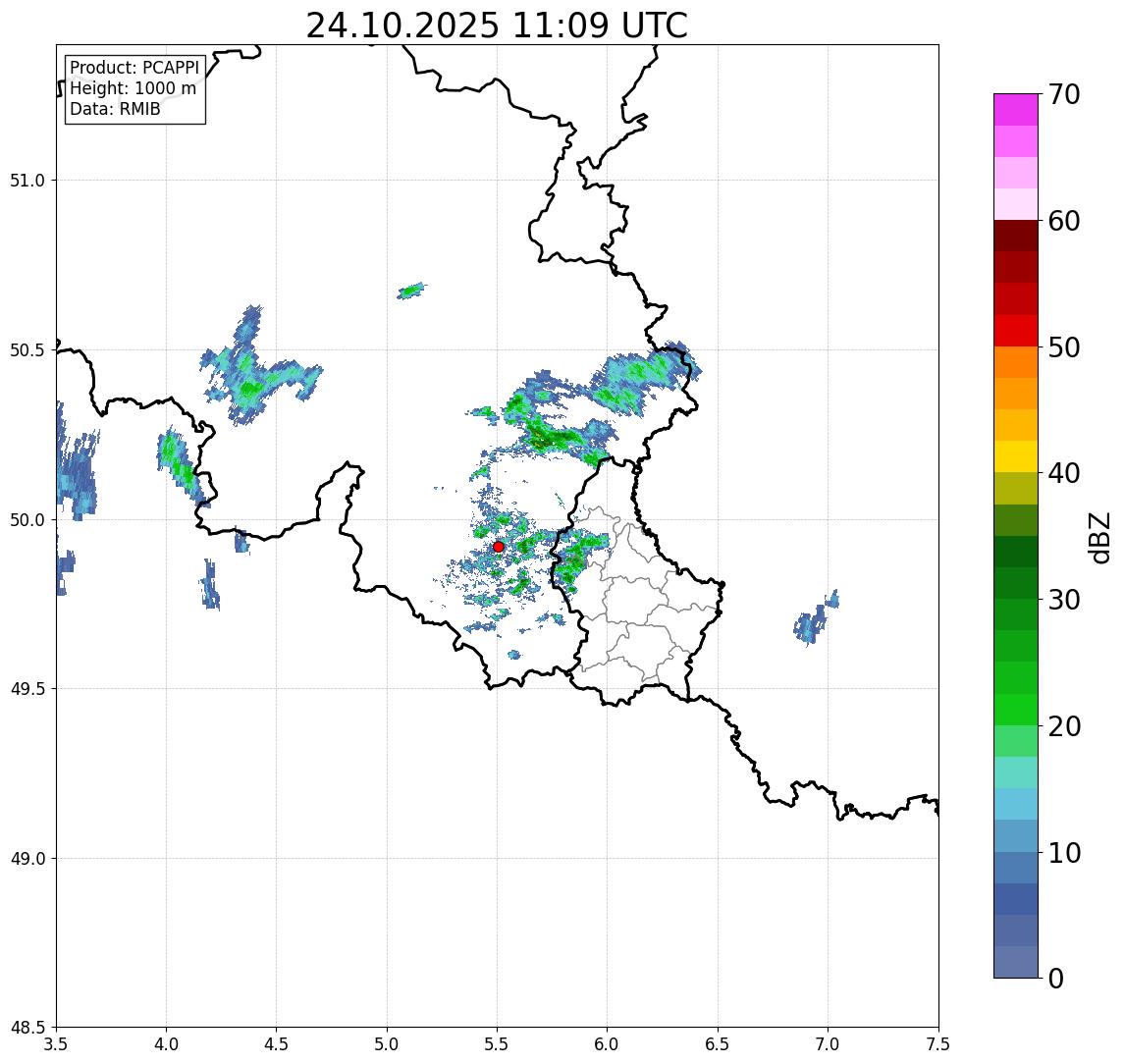Image resolution: width=1124 pixels, height=1064 pixels.
Task: Click the yellow colorbar segment near 40
Action: pyautogui.click(x=1016, y=456)
